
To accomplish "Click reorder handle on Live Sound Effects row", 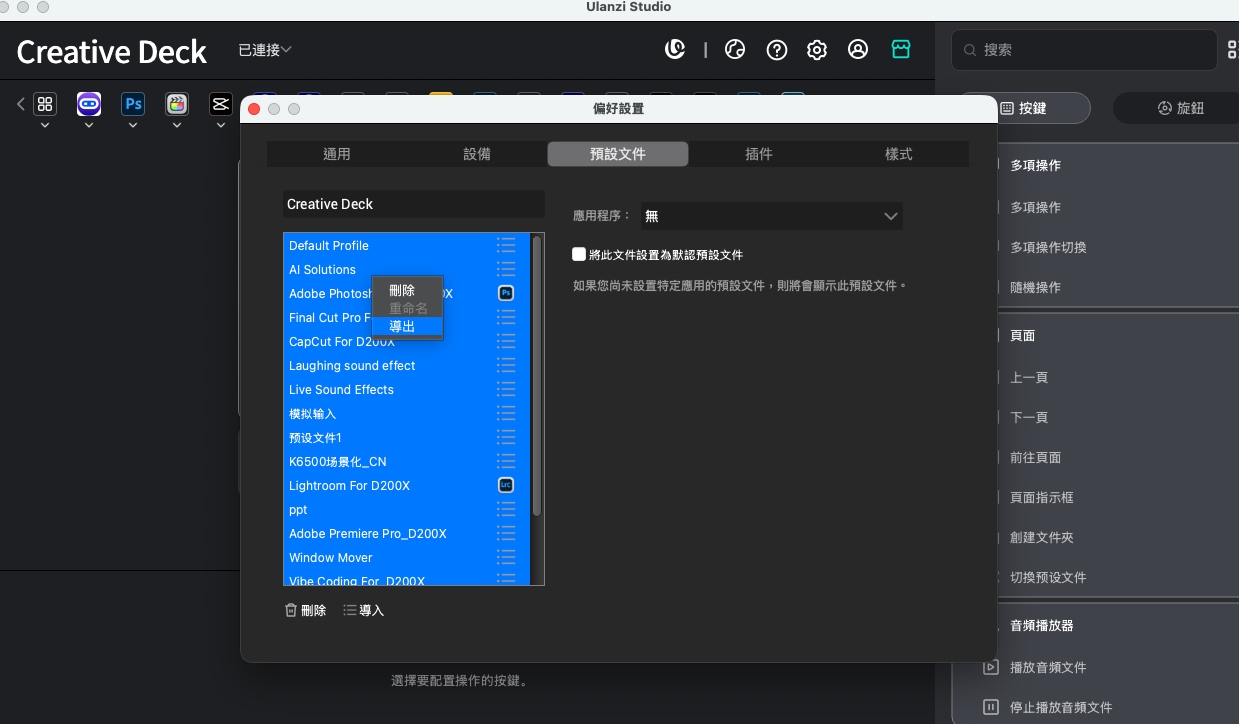I will (x=506, y=389).
